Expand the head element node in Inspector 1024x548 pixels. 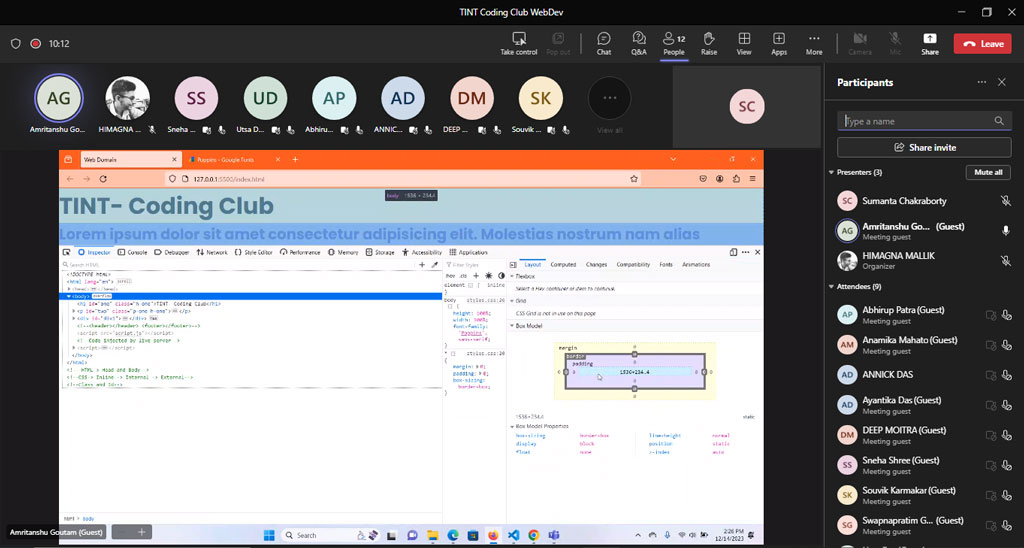(69, 289)
